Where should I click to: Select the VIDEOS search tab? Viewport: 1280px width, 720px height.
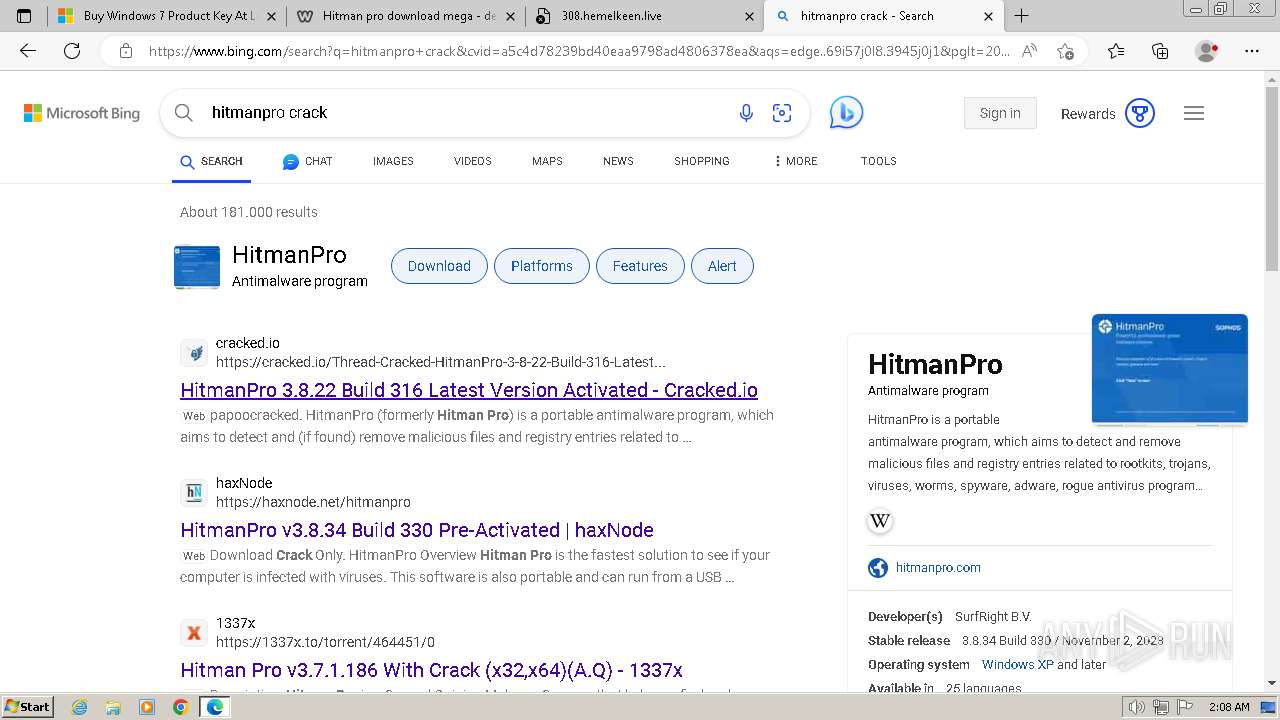473,161
